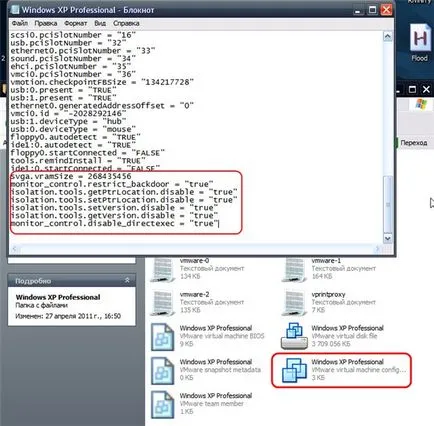Click the Notepad scrollbar up arrow

(x=387, y=37)
